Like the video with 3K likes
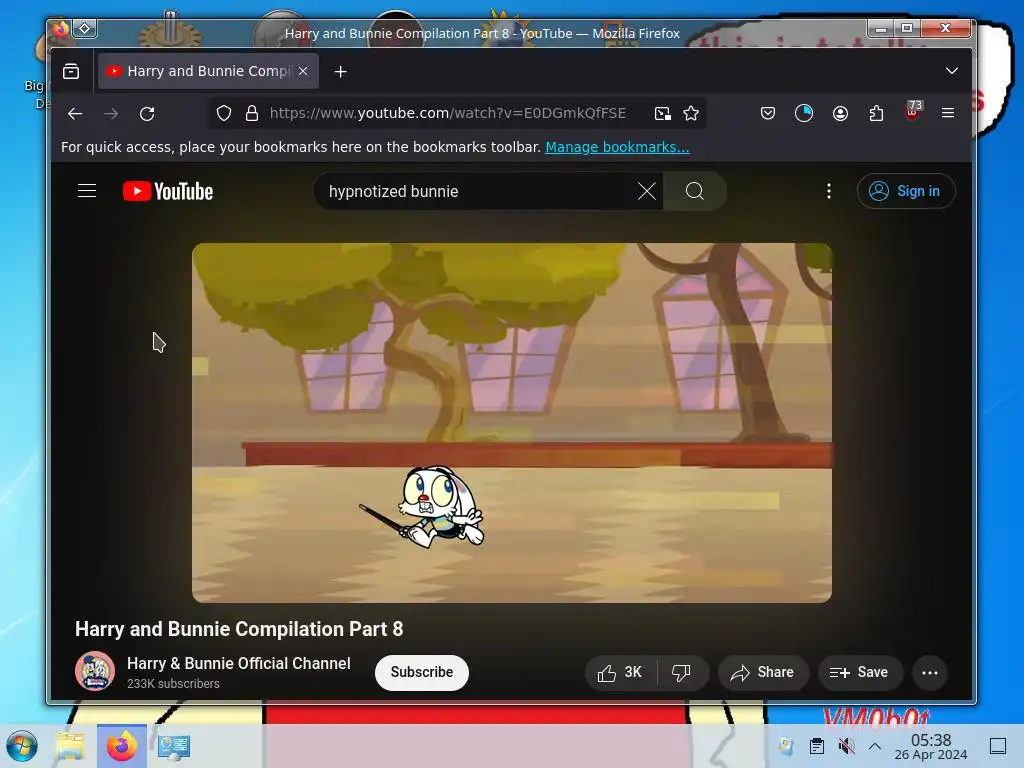The height and width of the screenshot is (768, 1024). tap(620, 673)
